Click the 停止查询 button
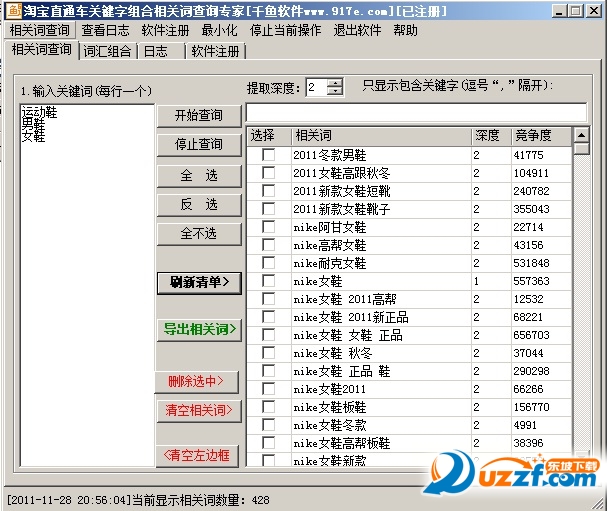The image size is (607, 511). click(x=199, y=145)
